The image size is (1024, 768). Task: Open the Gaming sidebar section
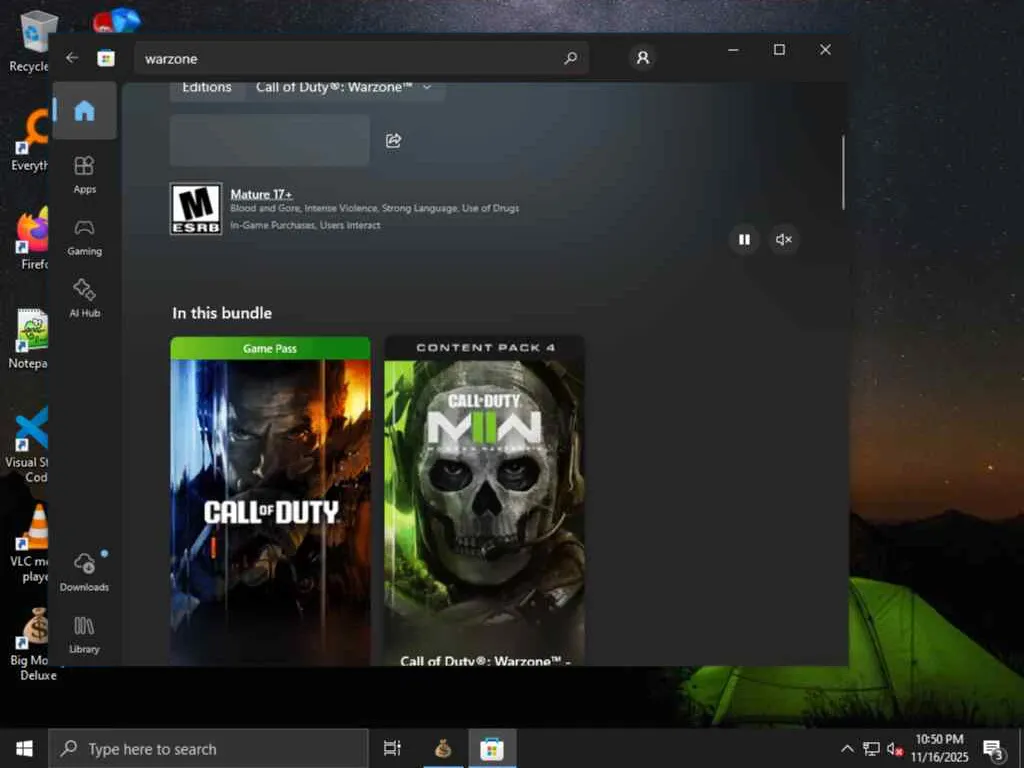point(85,238)
